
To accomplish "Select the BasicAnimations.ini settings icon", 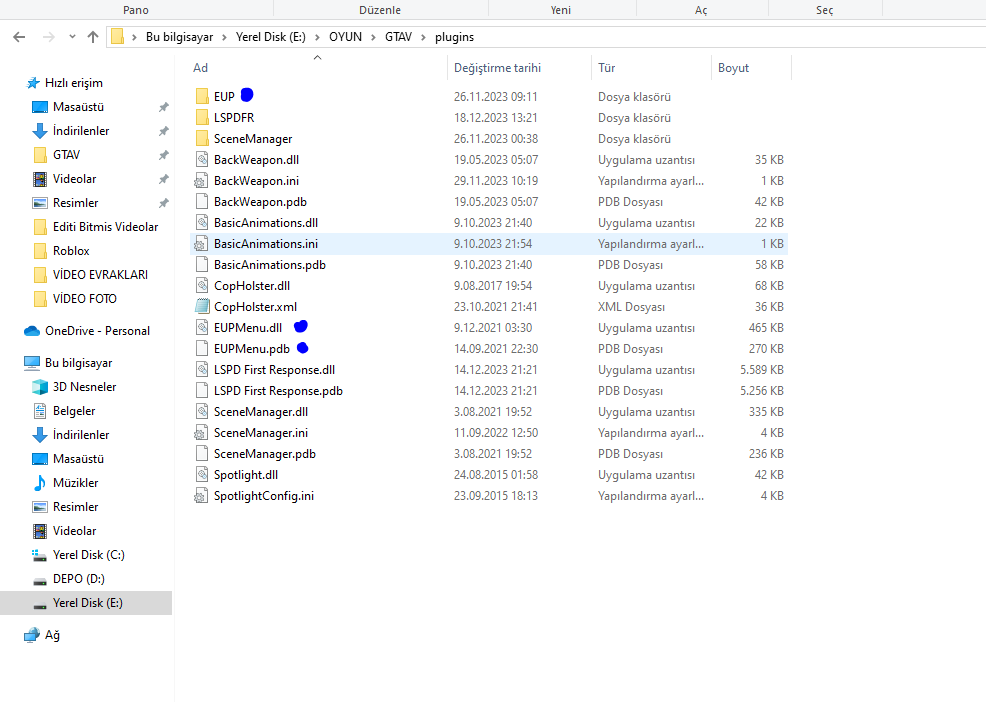I will (201, 243).
